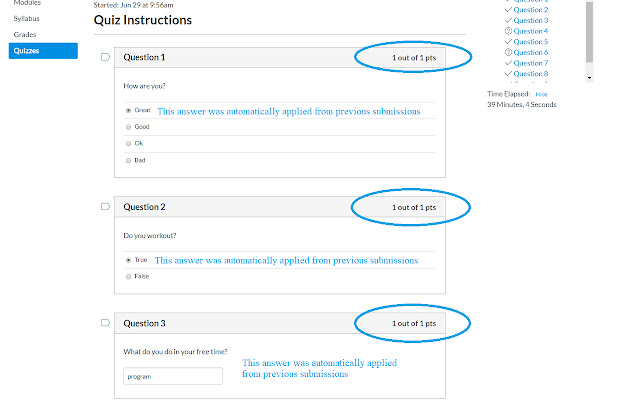Screen dimensions: 640x400
Task: Hide the Time Elapsed timer
Action: (541, 94)
